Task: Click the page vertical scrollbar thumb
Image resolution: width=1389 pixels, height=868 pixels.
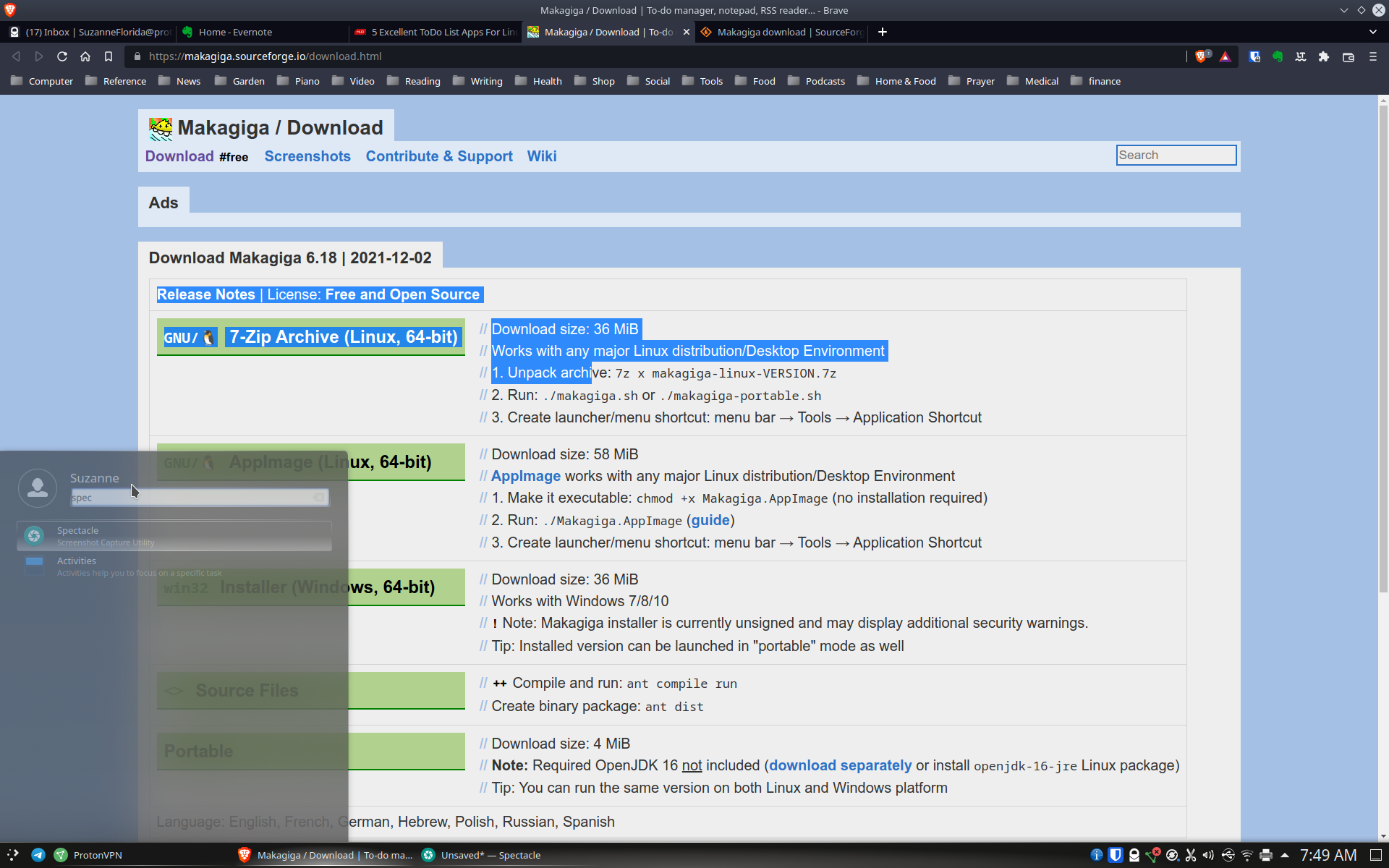Action: (x=1383, y=349)
